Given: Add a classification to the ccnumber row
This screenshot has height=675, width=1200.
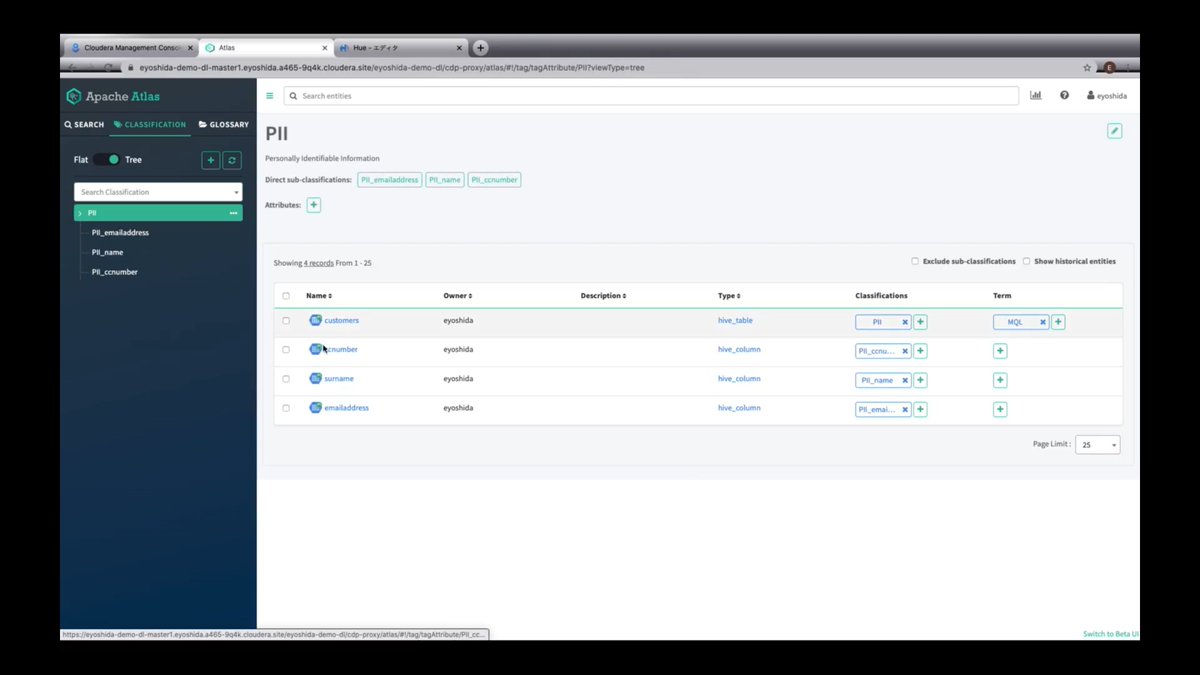Looking at the screenshot, I should [x=921, y=351].
